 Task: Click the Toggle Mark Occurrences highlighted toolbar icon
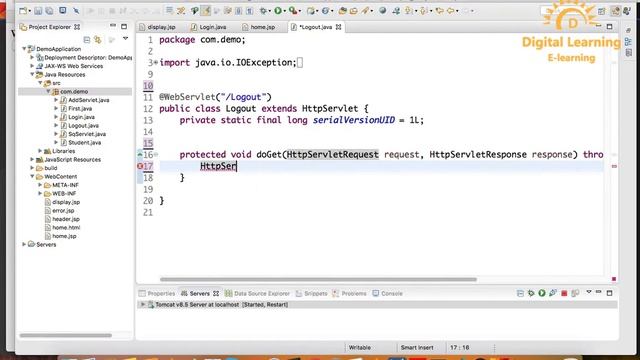206,11
